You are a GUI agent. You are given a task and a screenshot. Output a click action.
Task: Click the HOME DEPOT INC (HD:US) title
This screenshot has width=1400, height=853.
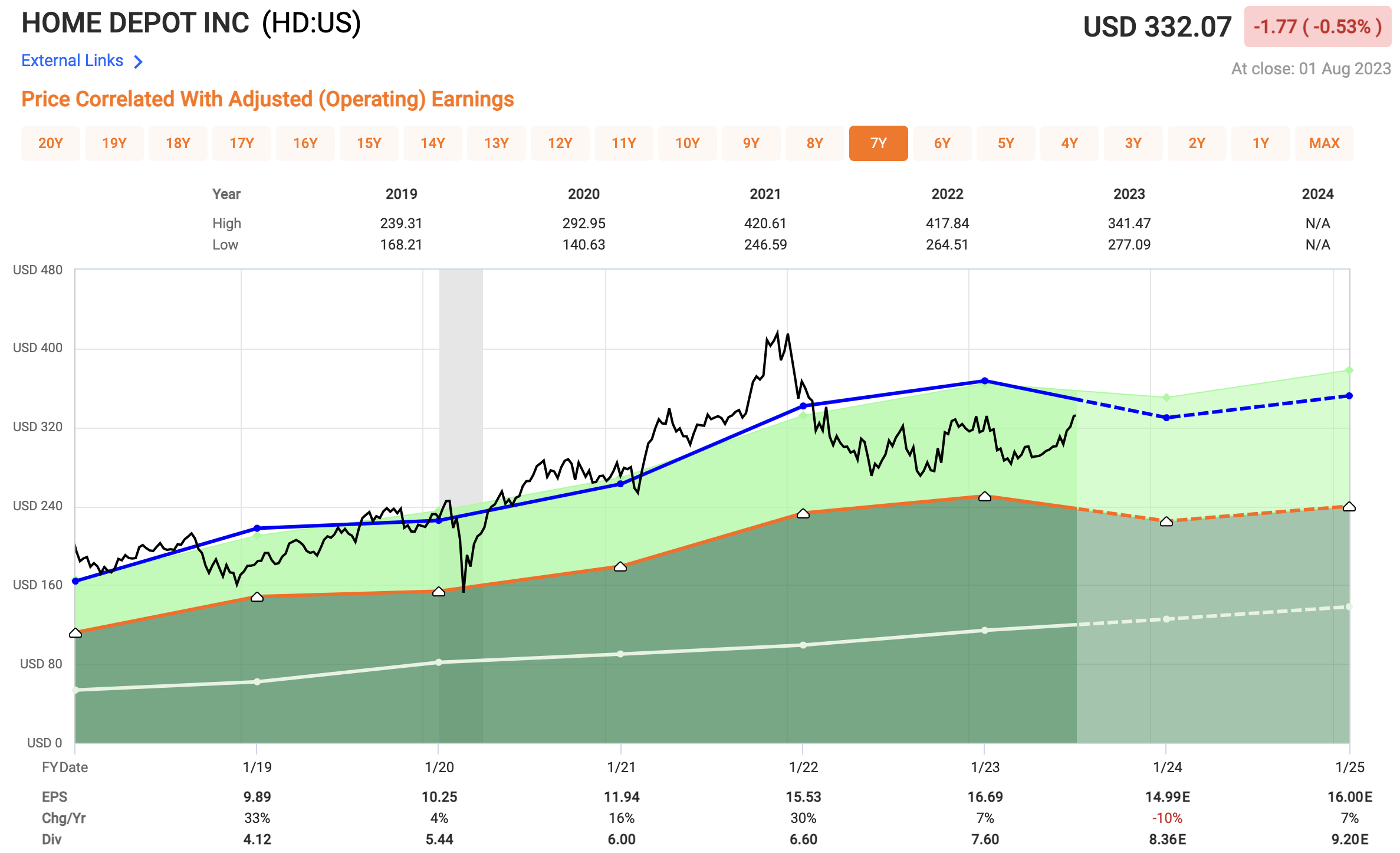tap(191, 24)
